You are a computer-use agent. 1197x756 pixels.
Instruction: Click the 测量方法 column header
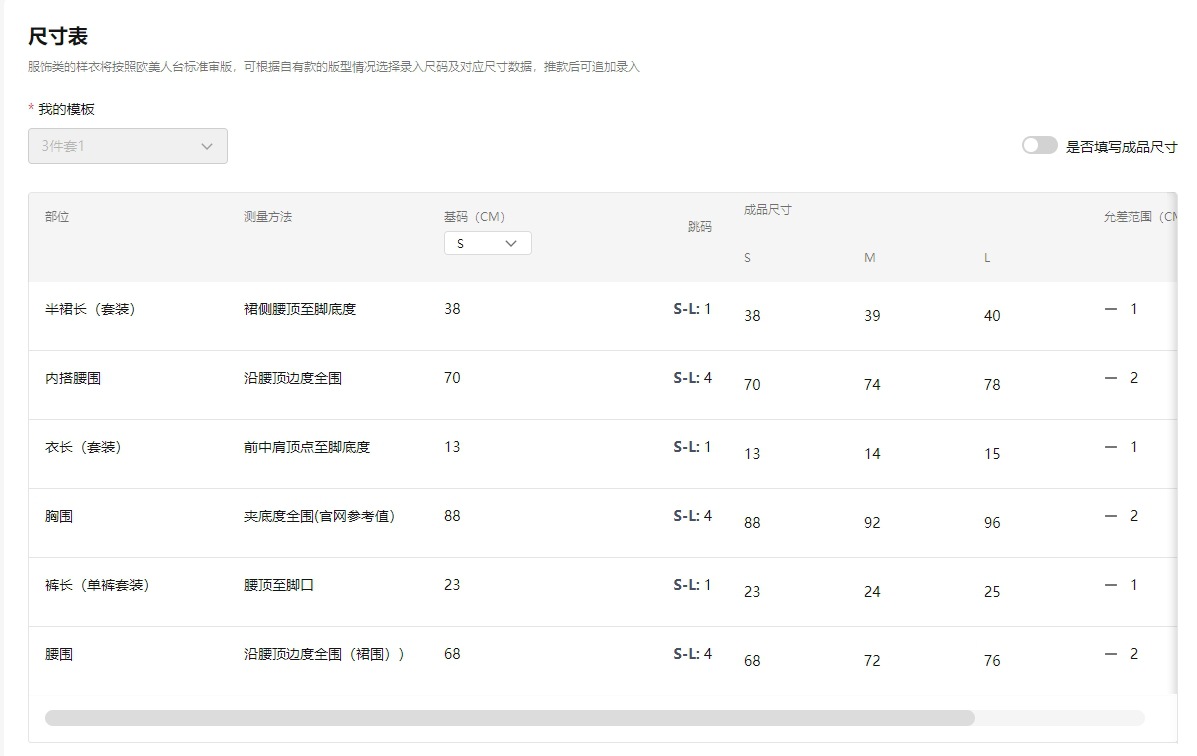pos(268,216)
